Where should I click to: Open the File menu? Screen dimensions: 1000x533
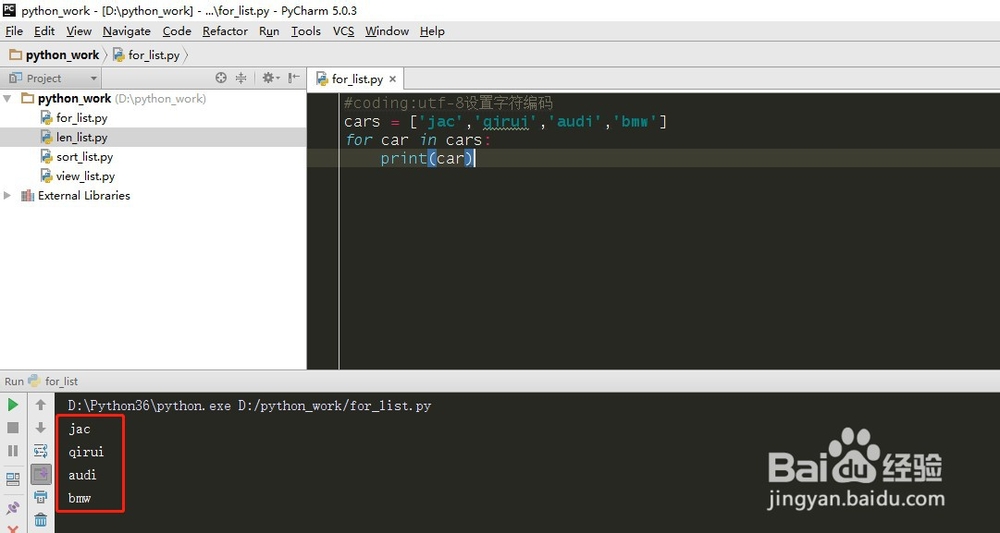tap(14, 31)
